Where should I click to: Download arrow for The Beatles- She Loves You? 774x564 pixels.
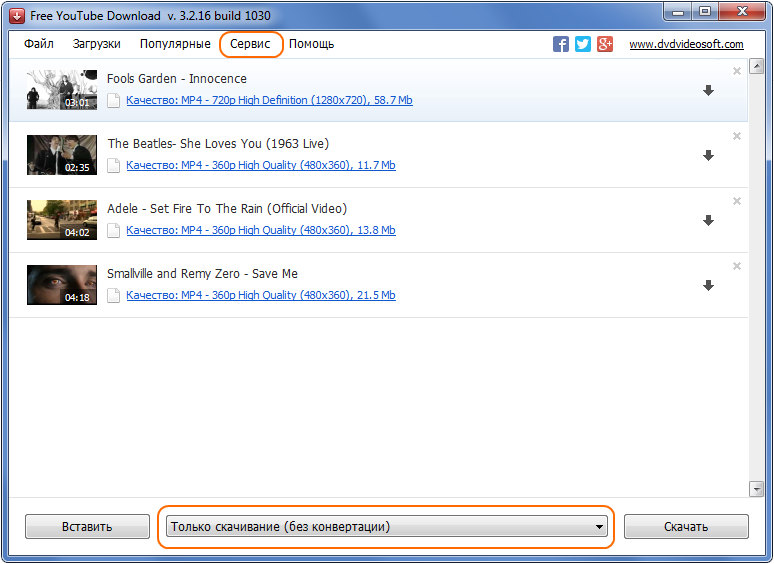pos(708,155)
